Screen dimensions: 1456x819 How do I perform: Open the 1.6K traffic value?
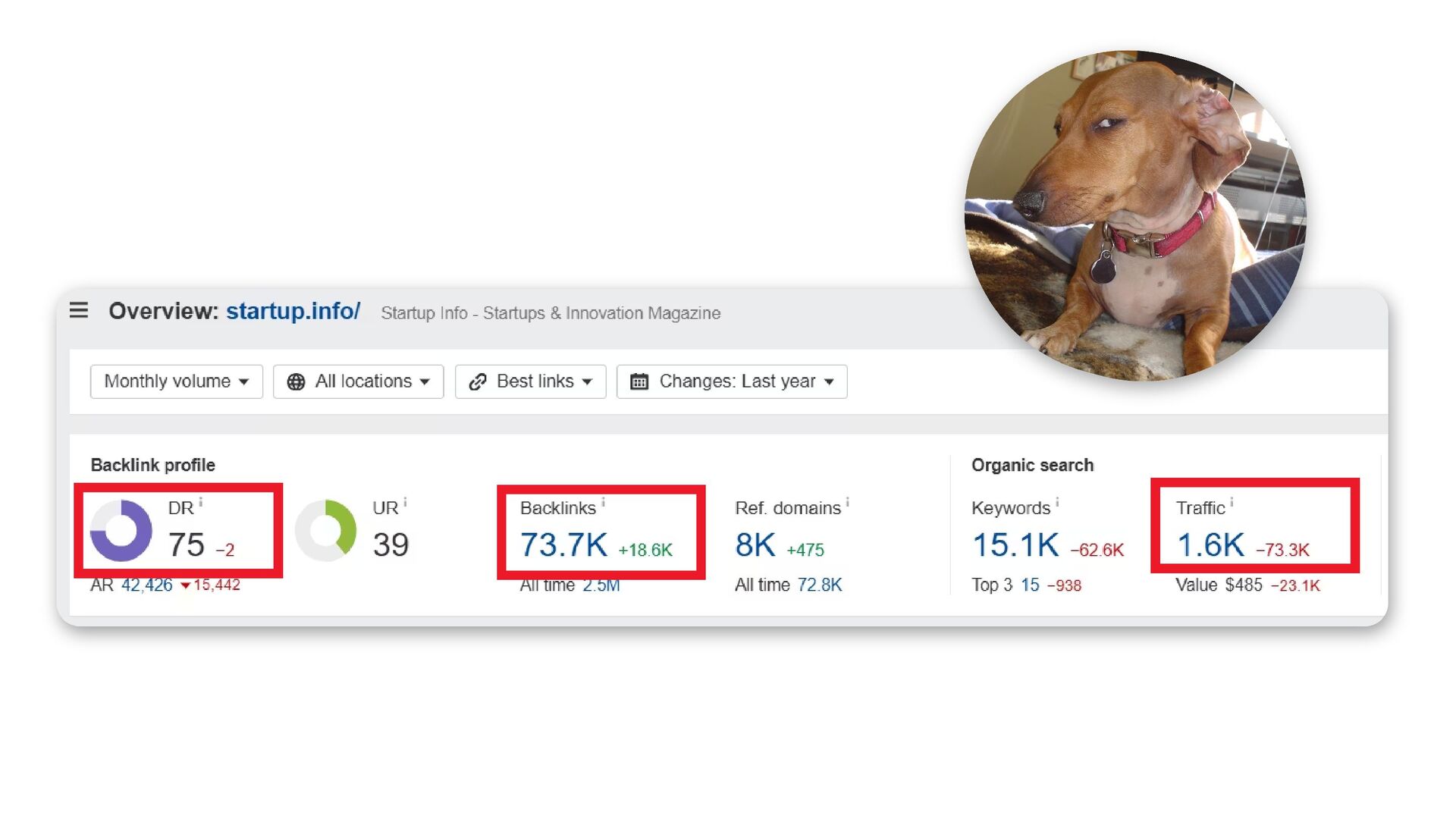1210,545
